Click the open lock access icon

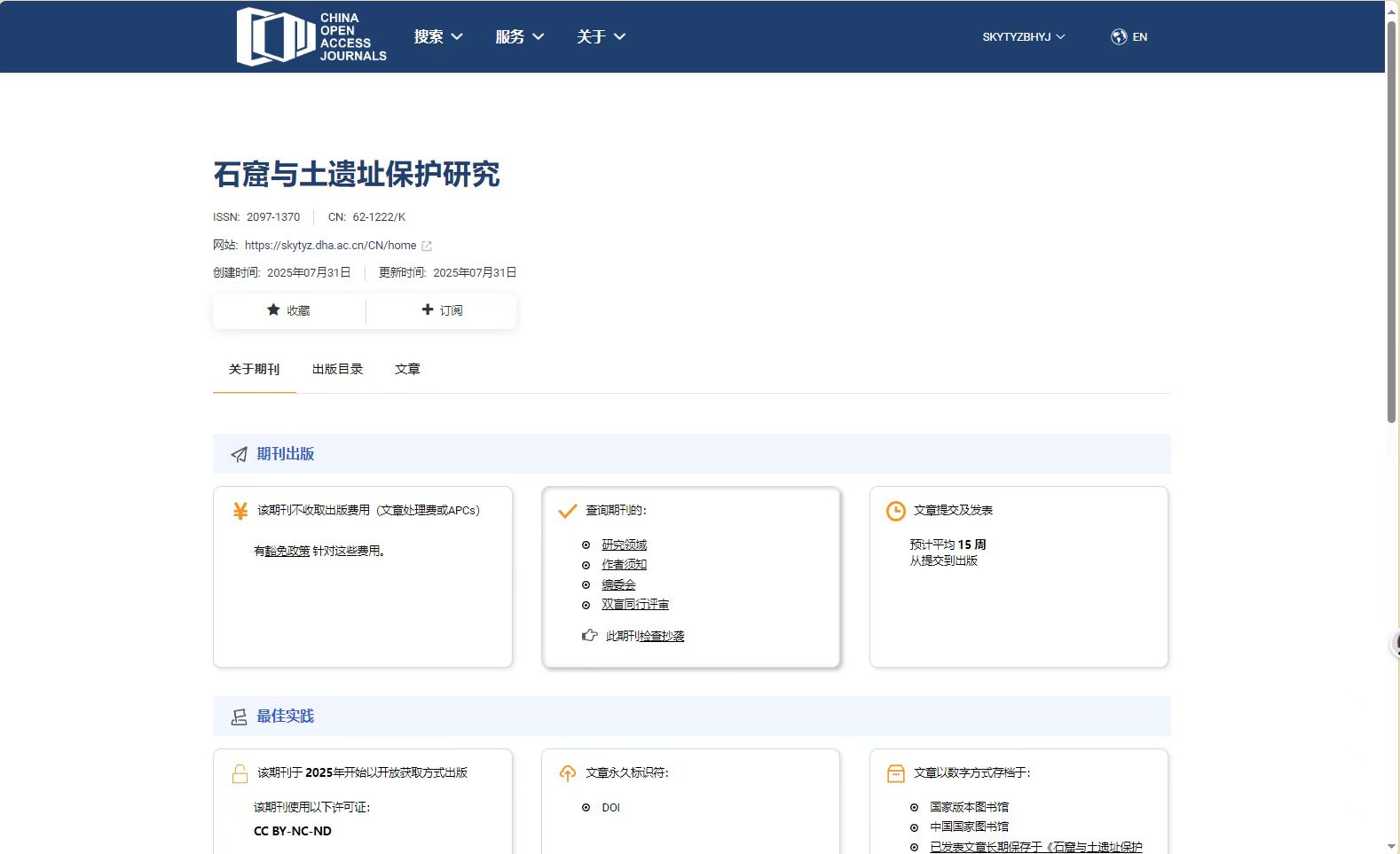tap(240, 773)
